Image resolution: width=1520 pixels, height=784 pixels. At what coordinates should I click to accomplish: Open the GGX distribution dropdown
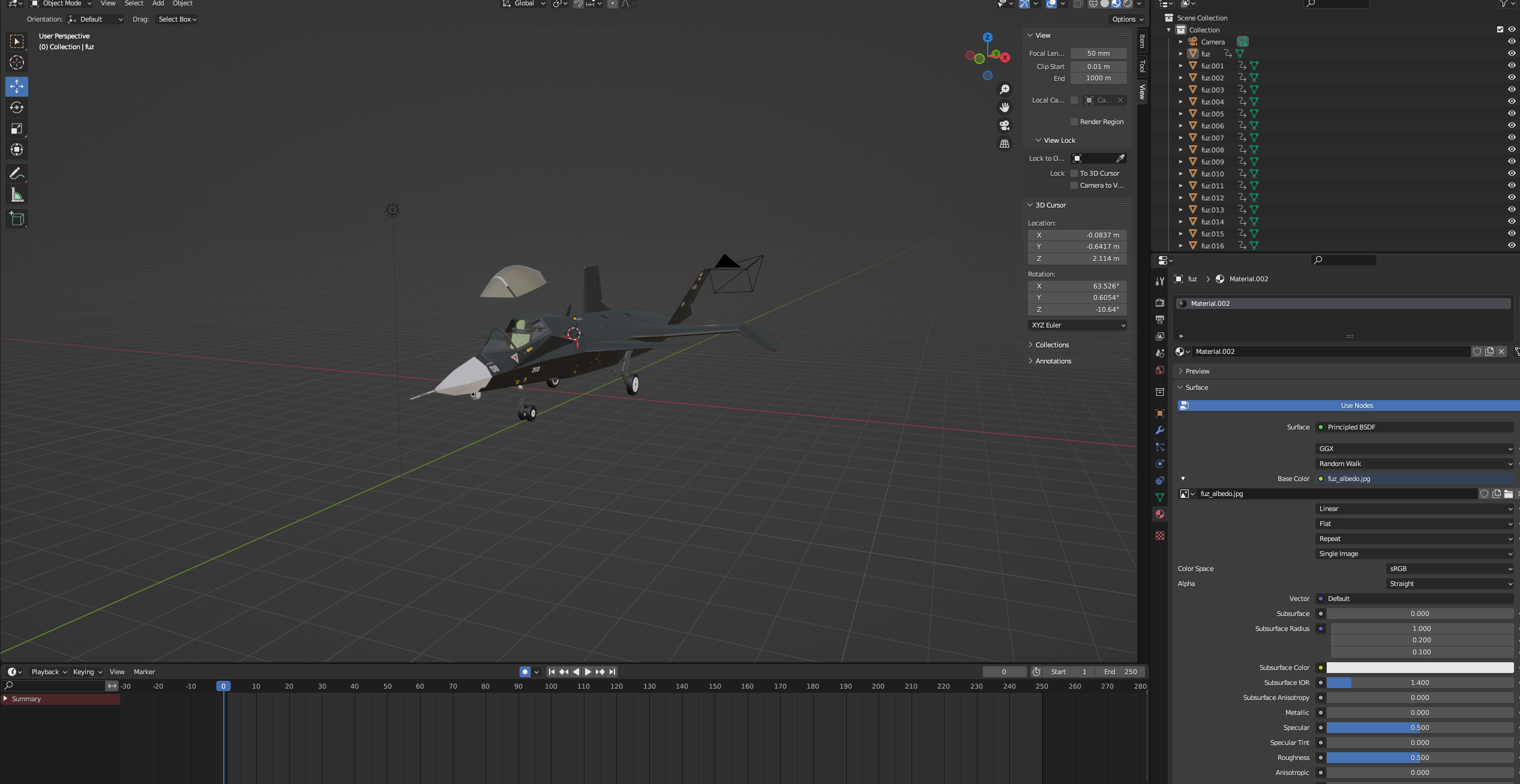(x=1415, y=449)
